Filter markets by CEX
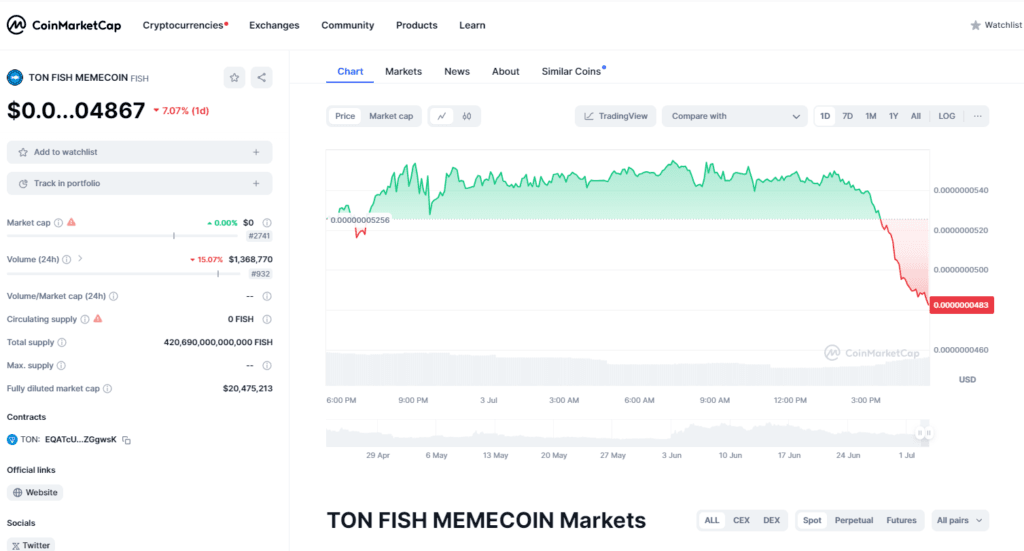The image size is (1024, 551). click(741, 520)
